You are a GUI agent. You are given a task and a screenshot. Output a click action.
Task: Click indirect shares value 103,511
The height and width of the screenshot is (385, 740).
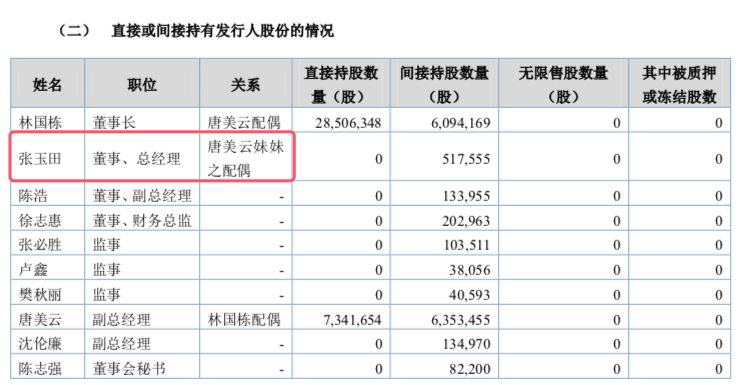pos(467,245)
